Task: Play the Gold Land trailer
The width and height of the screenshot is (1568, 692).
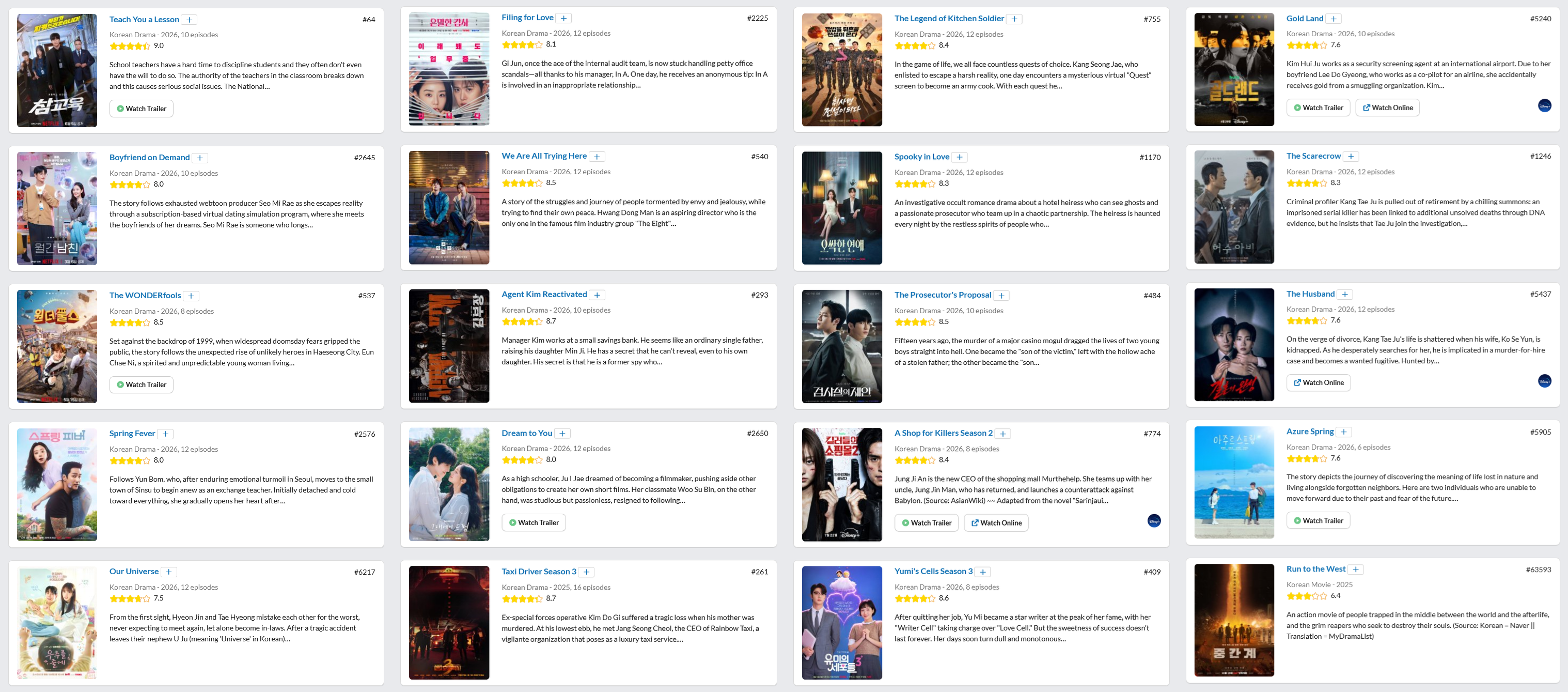Action: click(x=1319, y=108)
